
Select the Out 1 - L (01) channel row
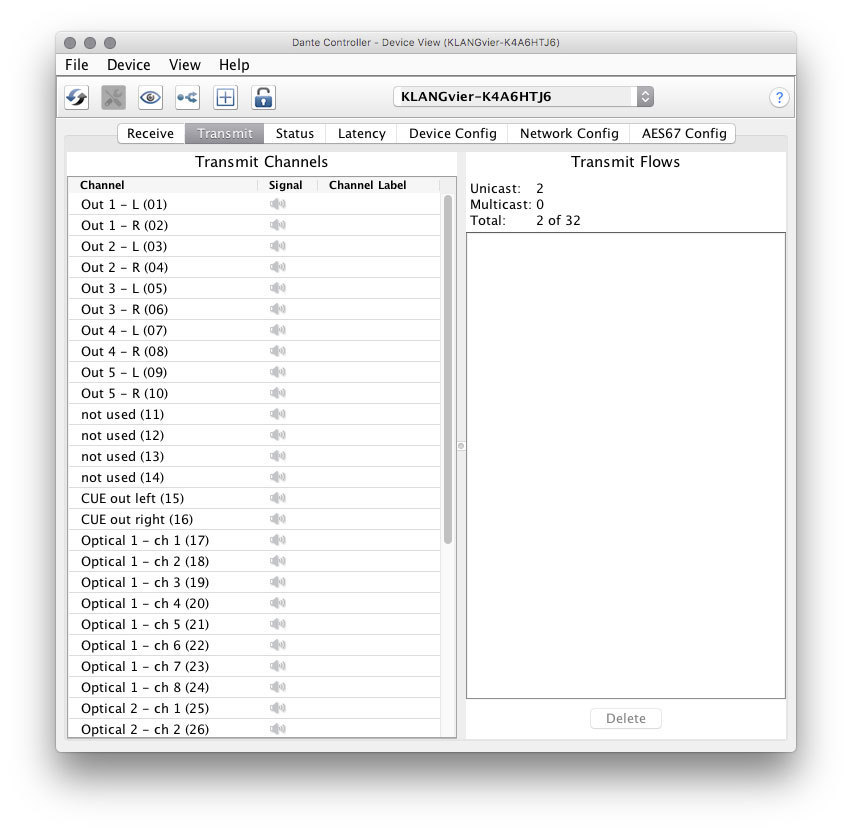pyautogui.click(x=254, y=204)
